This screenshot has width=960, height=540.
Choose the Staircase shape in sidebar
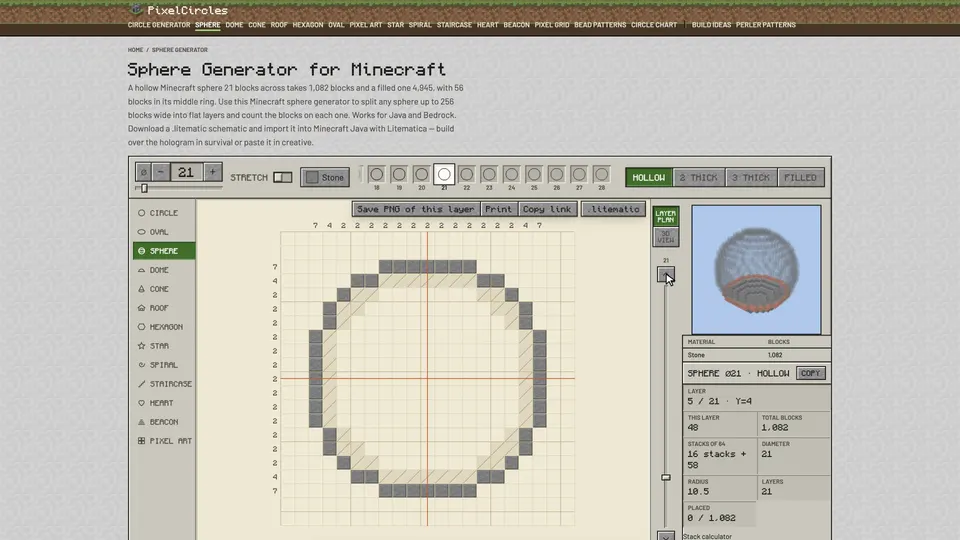164,383
